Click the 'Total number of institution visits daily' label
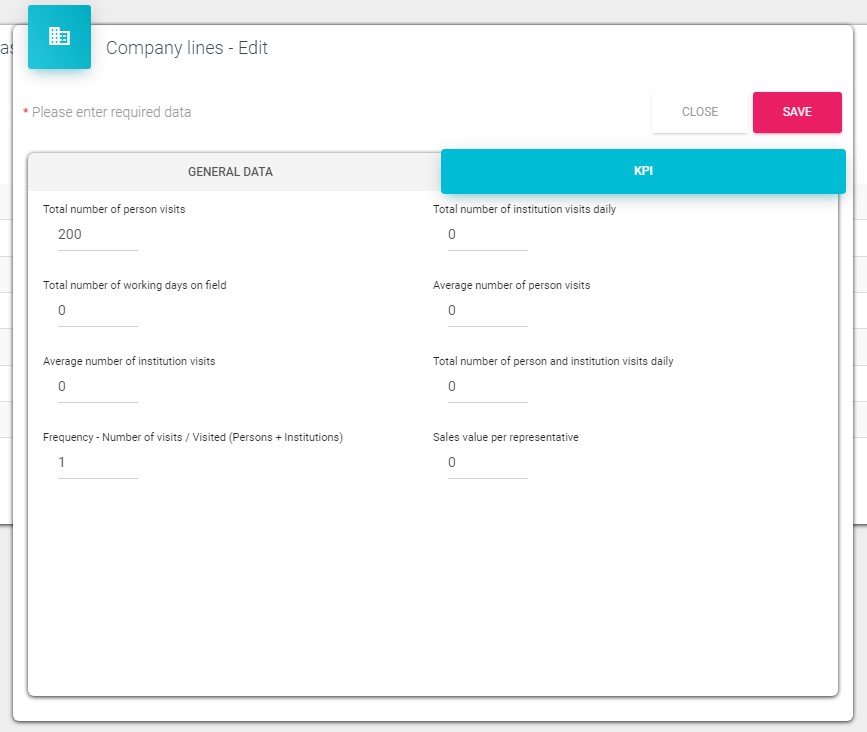The width and height of the screenshot is (867, 732). click(x=524, y=209)
